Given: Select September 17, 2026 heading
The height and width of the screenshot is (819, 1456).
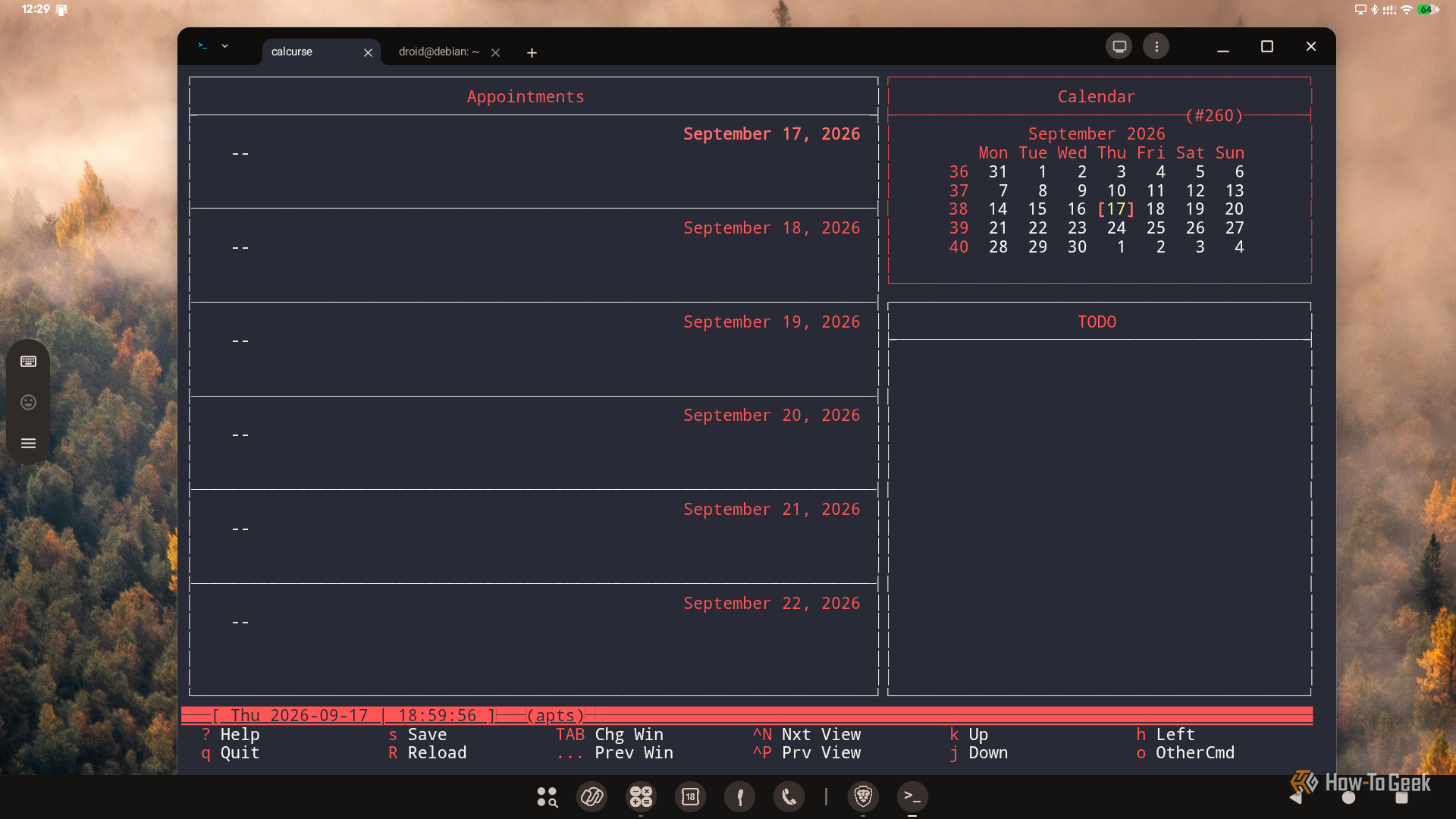Looking at the screenshot, I should coord(771,134).
